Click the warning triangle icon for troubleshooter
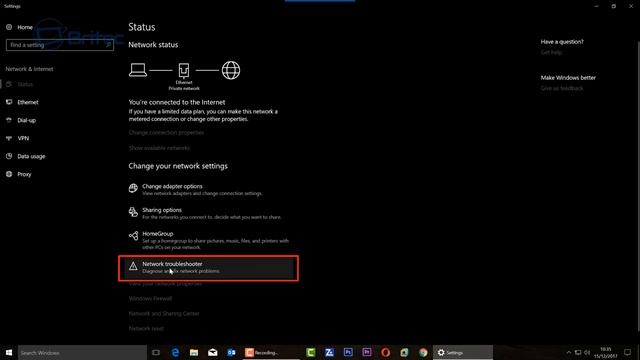The width and height of the screenshot is (640, 360). [133, 266]
